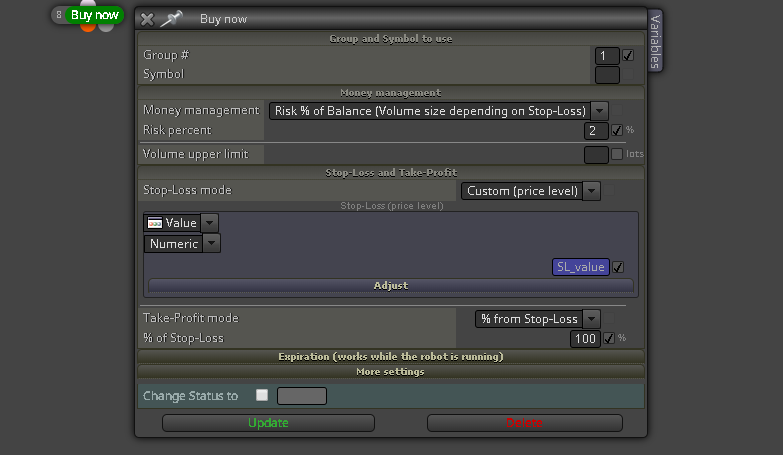Toggle the Stop-Loss mode checkbox
Viewport: 783px width, 455px height.
tap(609, 190)
